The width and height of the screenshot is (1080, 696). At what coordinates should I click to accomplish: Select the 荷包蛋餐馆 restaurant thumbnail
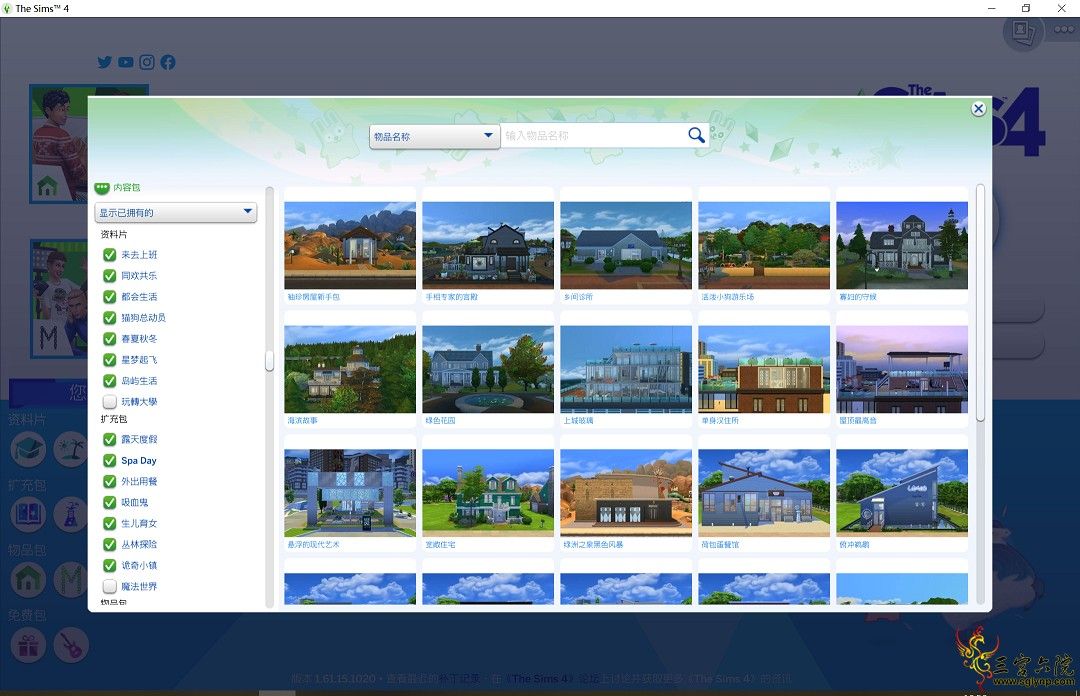pos(764,493)
